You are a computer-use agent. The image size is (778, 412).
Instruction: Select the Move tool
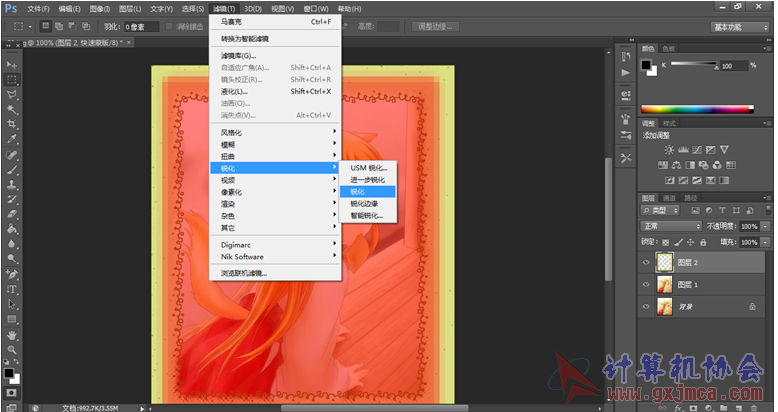point(11,65)
